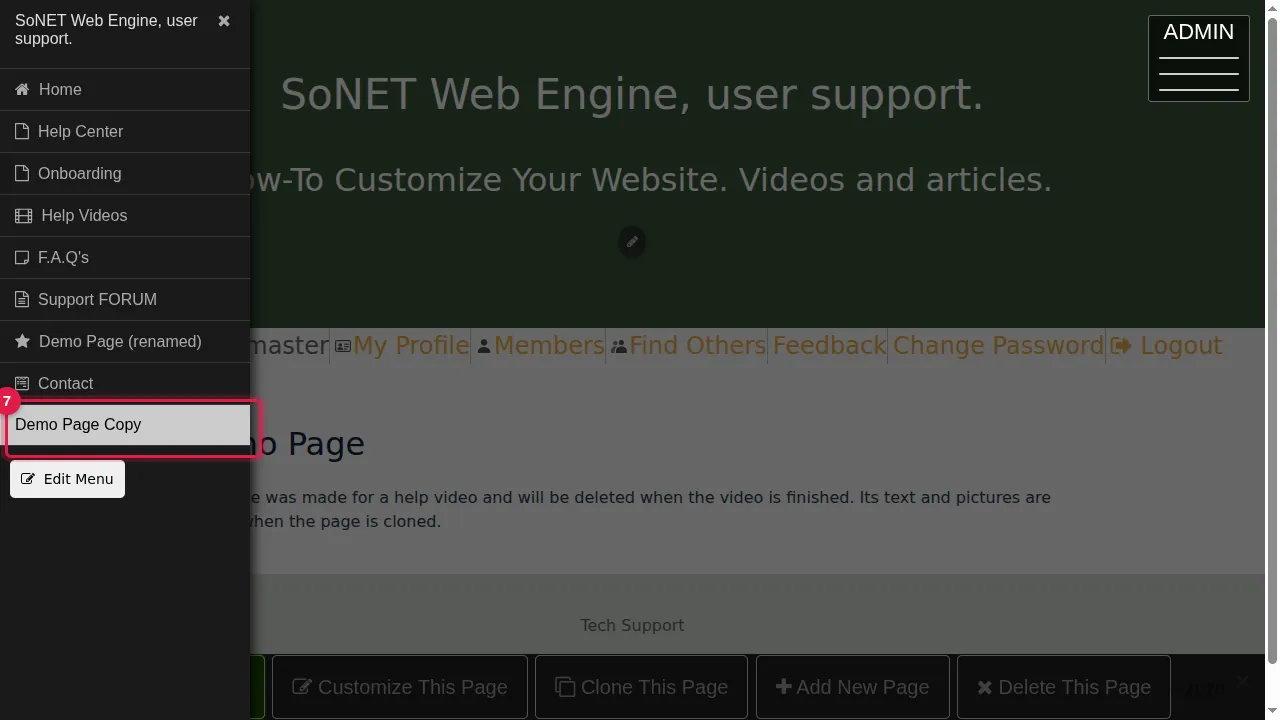Image resolution: width=1280 pixels, height=720 pixels.
Task: Open the Demo Page Copy item
Action: point(125,425)
